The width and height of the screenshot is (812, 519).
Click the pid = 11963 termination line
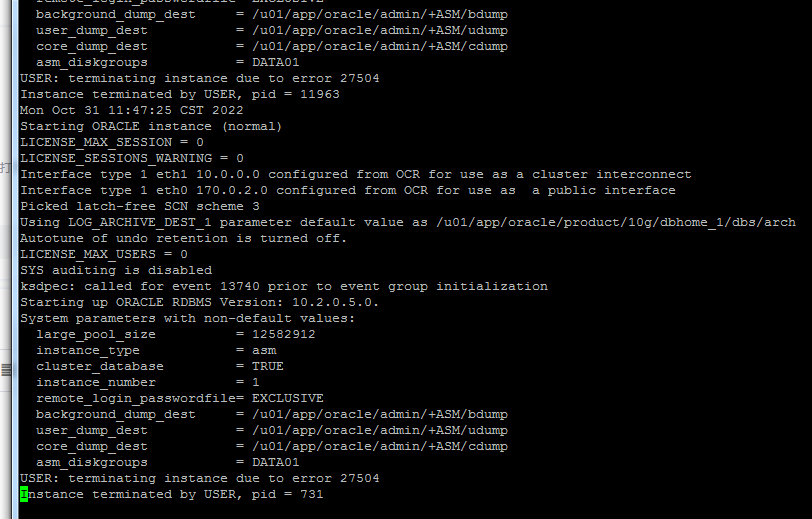pos(180,94)
